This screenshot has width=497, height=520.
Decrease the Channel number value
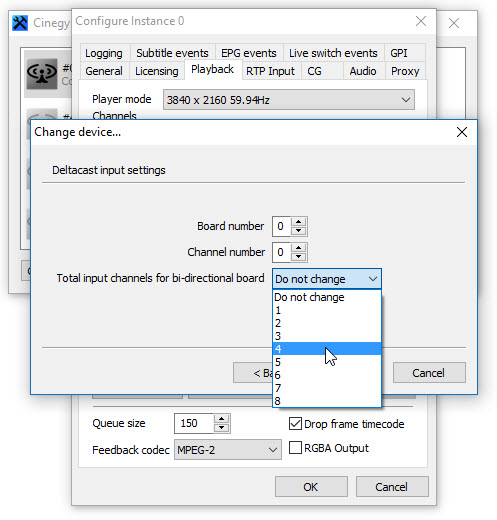coord(298,257)
